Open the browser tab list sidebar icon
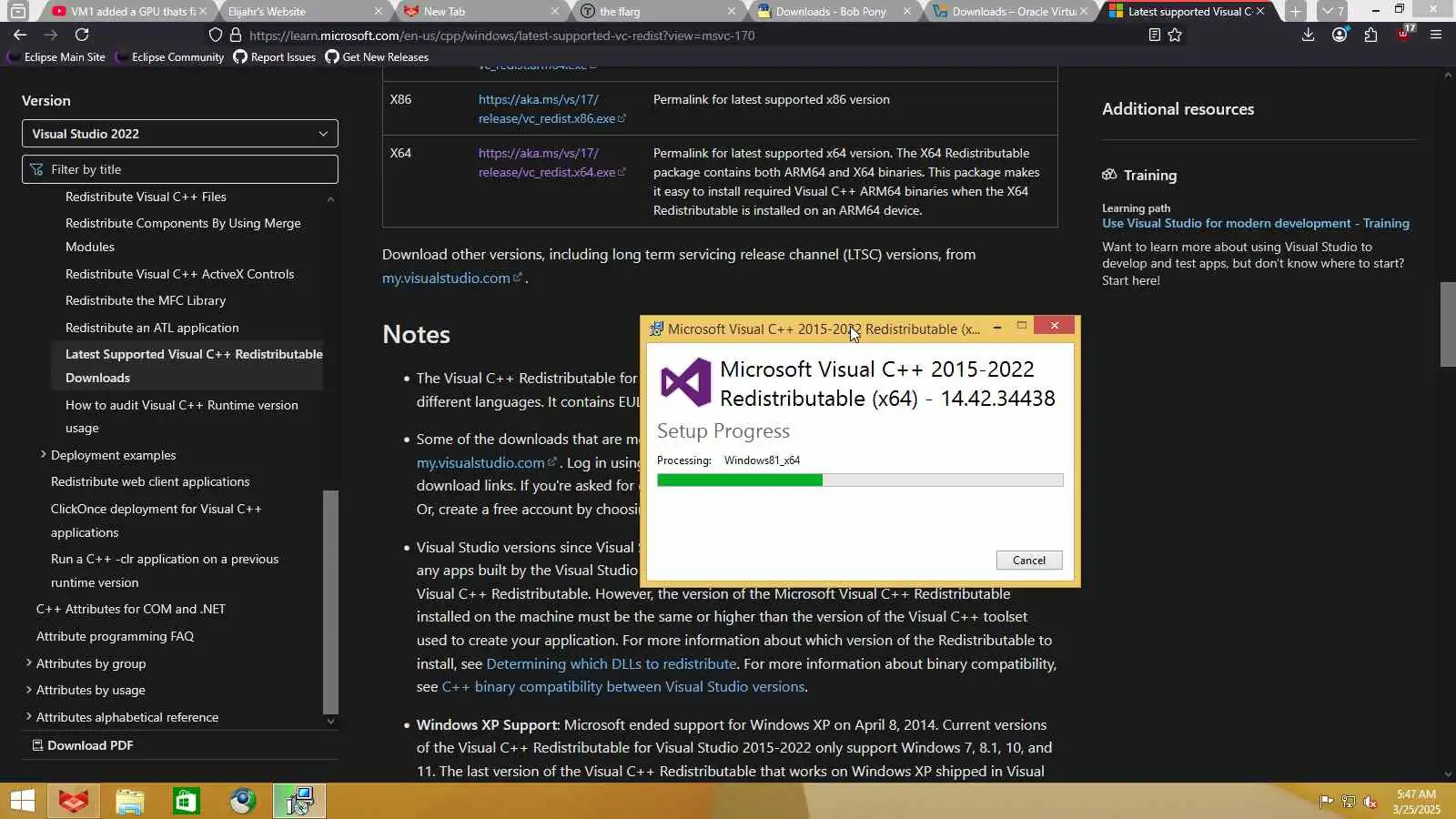The image size is (1456, 819). point(17,12)
